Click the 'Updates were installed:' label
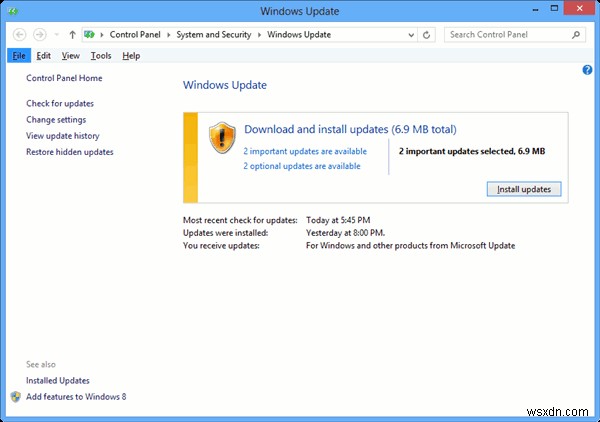This screenshot has width=600, height=422. [x=225, y=233]
